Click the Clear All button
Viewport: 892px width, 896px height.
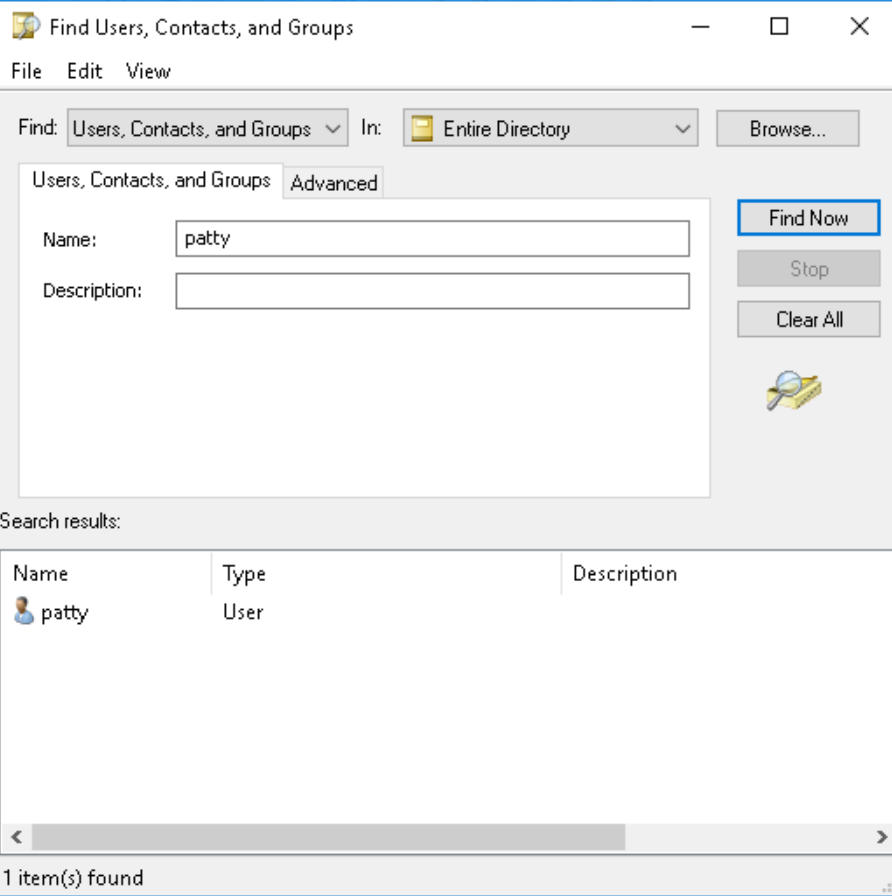point(809,319)
